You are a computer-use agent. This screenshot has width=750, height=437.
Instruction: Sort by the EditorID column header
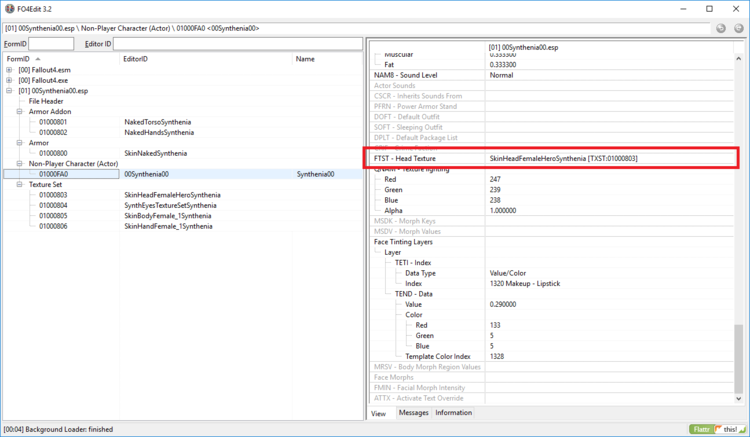[206, 59]
